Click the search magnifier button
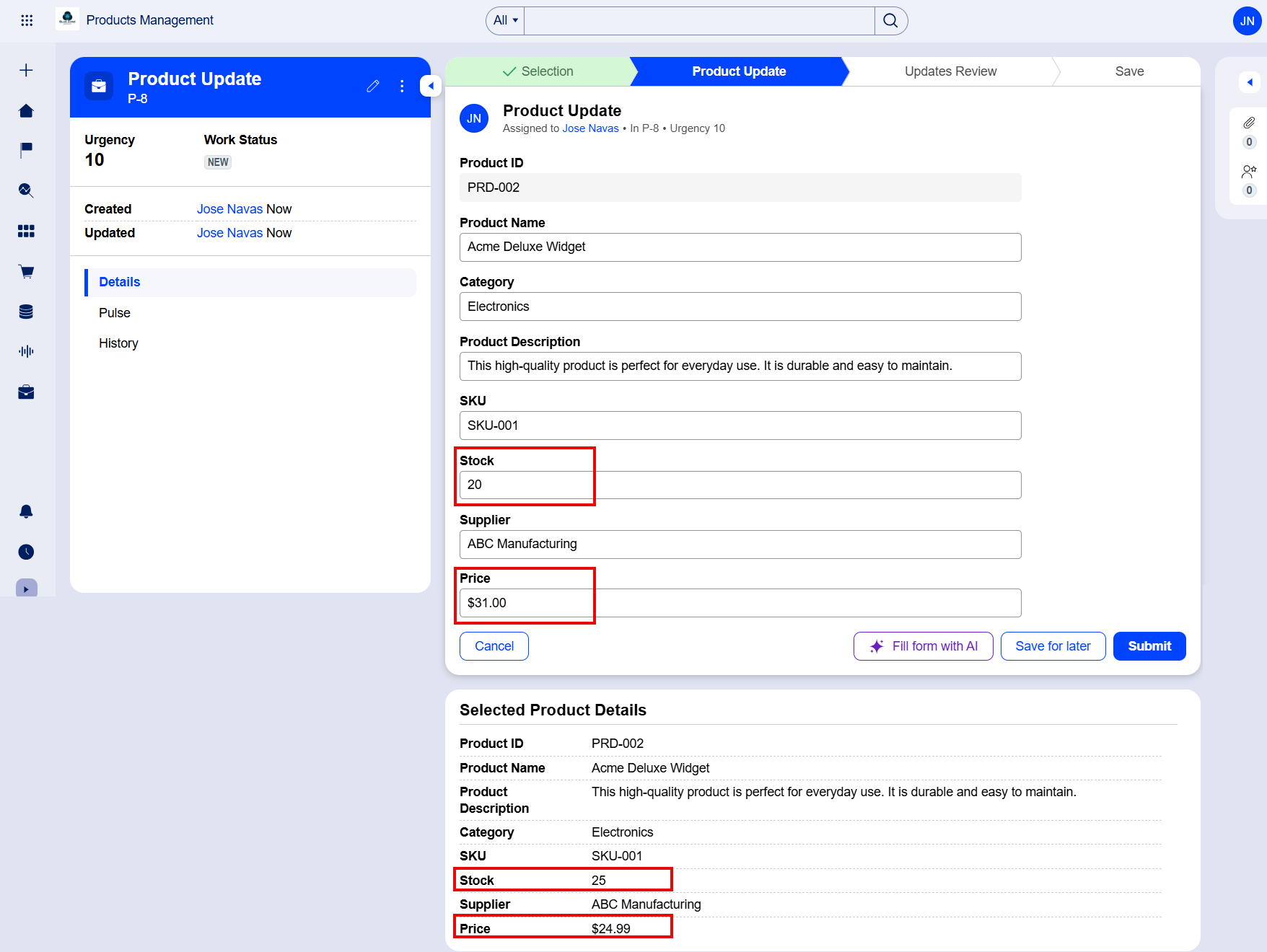Screen dimensions: 1267x952 click(x=890, y=20)
